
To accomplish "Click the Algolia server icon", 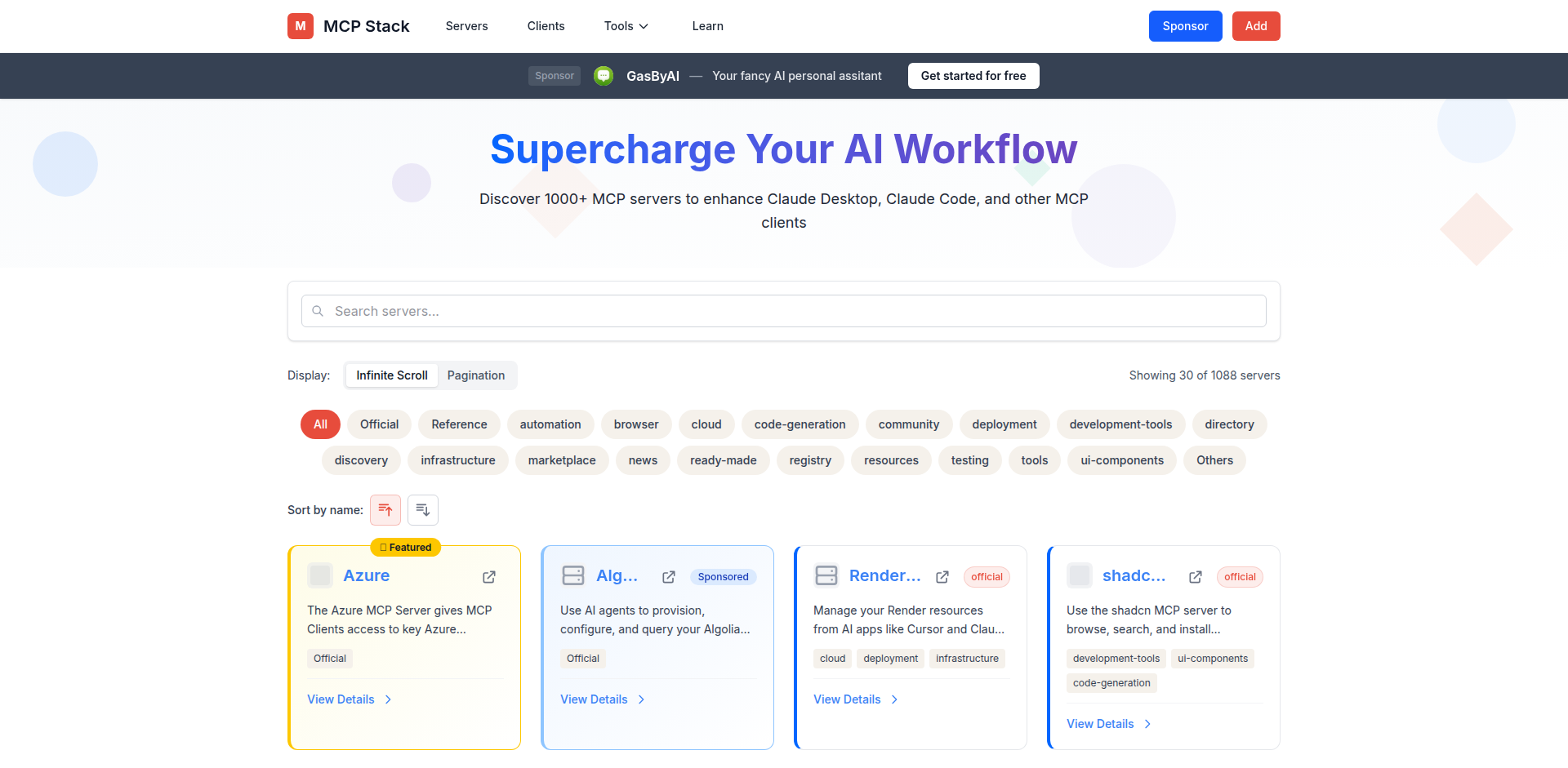I will click(573, 575).
